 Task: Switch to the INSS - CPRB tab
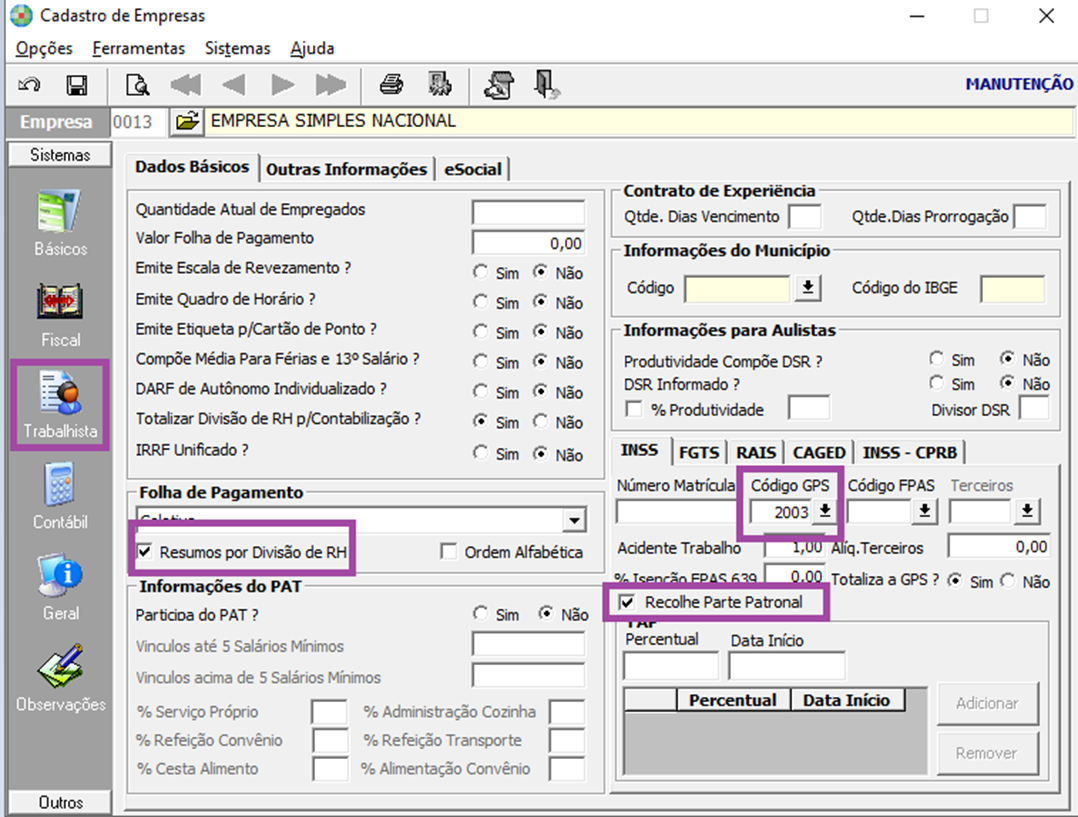tap(910, 453)
